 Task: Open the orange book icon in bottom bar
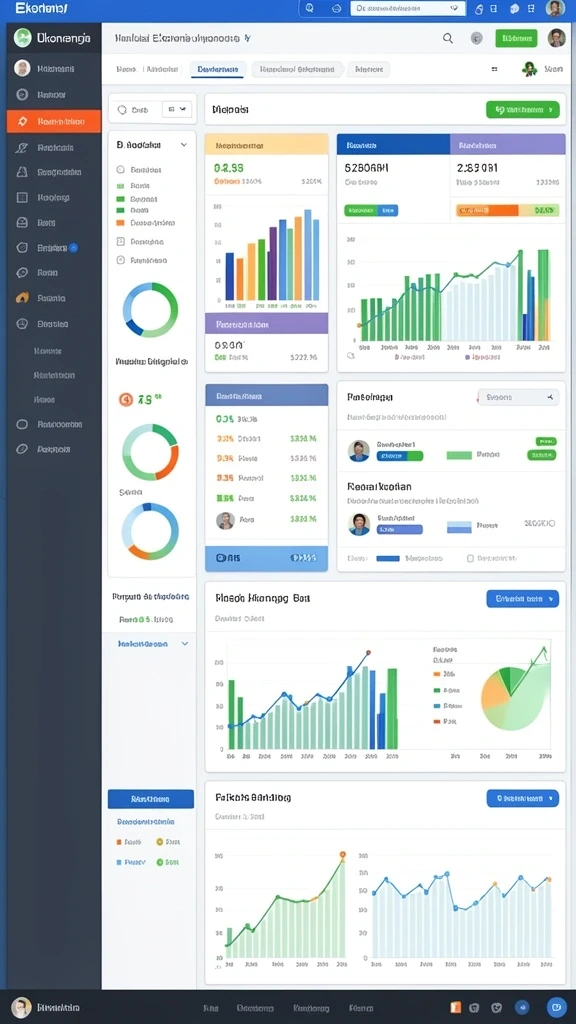pos(456,1007)
